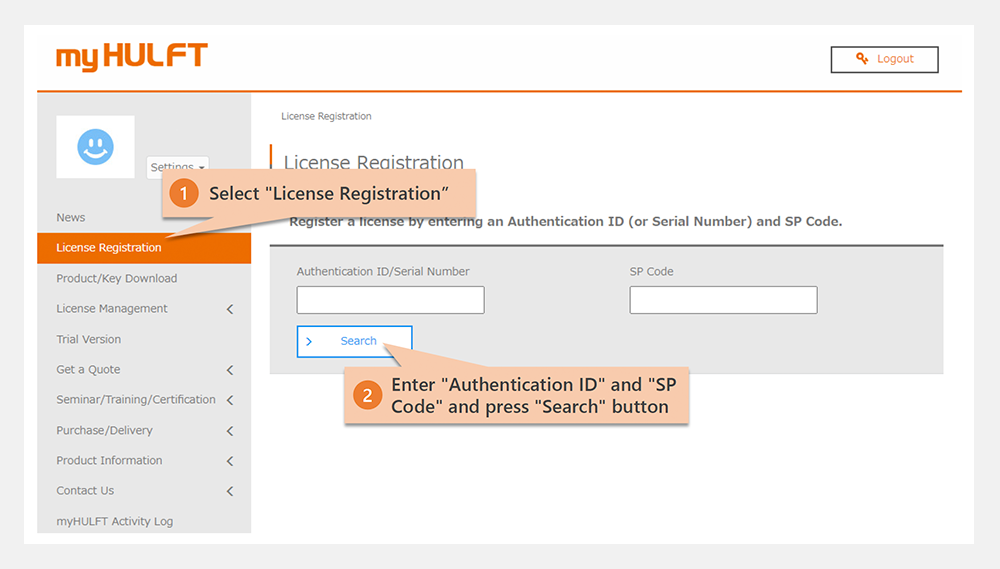The height and width of the screenshot is (569, 1000).
Task: Click into the SP Code field
Action: [x=723, y=300]
